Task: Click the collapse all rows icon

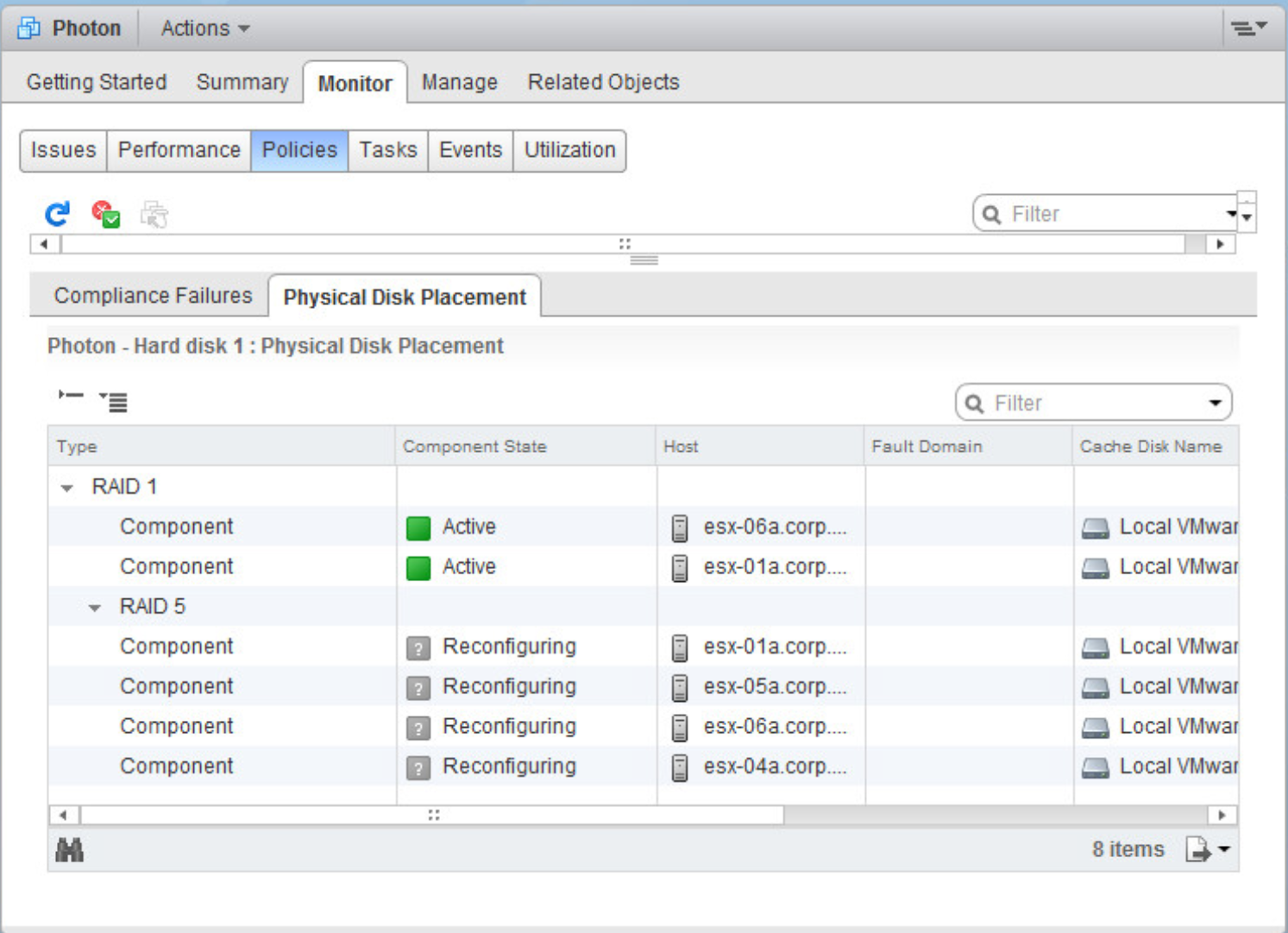Action: tap(71, 396)
